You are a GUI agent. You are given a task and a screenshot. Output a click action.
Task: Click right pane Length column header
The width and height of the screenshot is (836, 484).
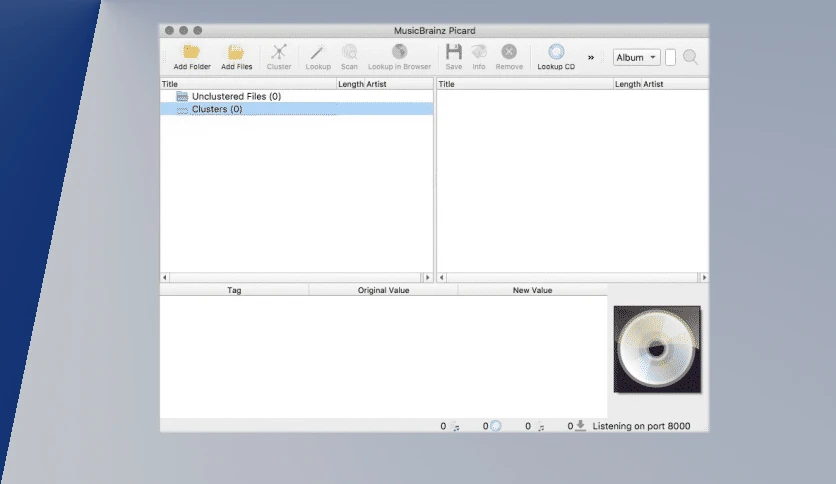click(x=627, y=84)
